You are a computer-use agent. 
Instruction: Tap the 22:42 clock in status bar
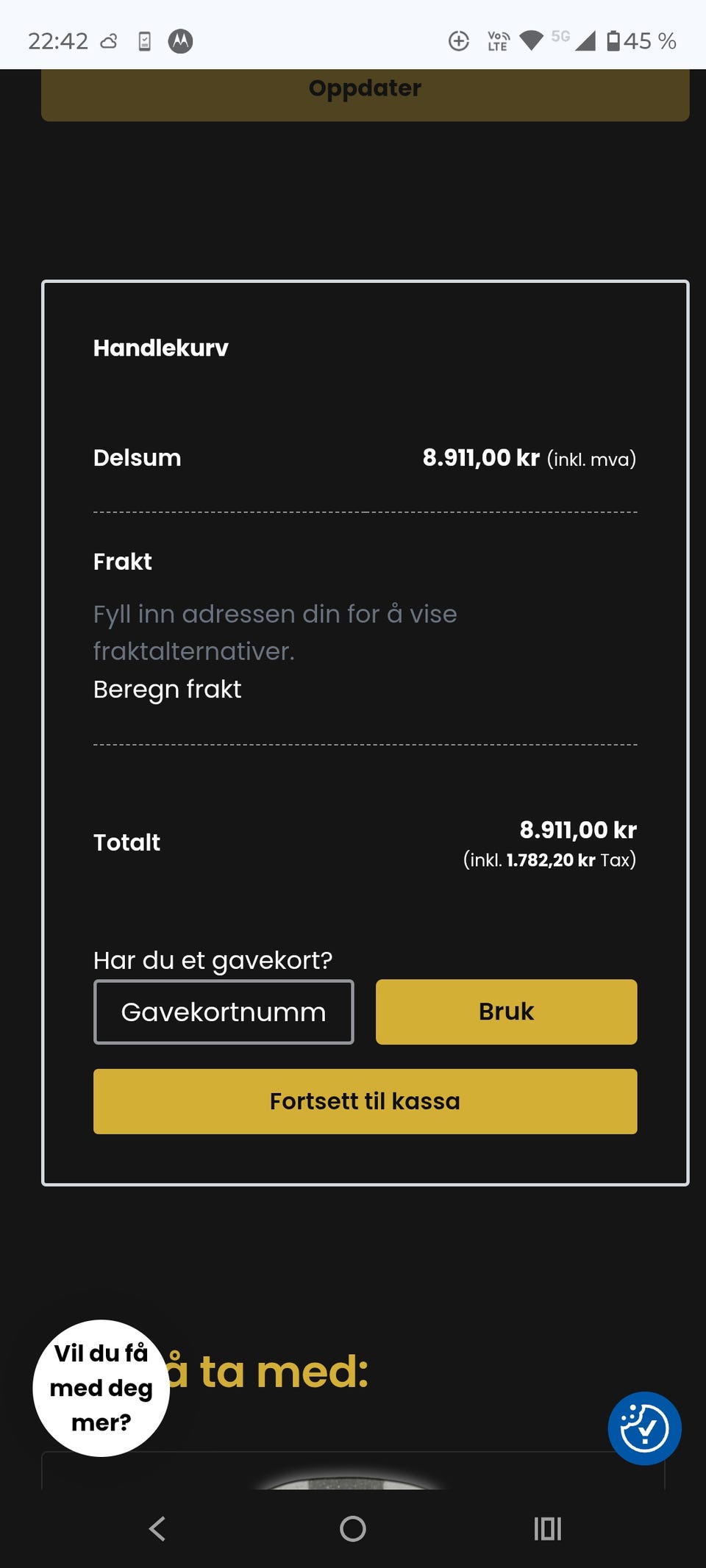pyautogui.click(x=58, y=41)
